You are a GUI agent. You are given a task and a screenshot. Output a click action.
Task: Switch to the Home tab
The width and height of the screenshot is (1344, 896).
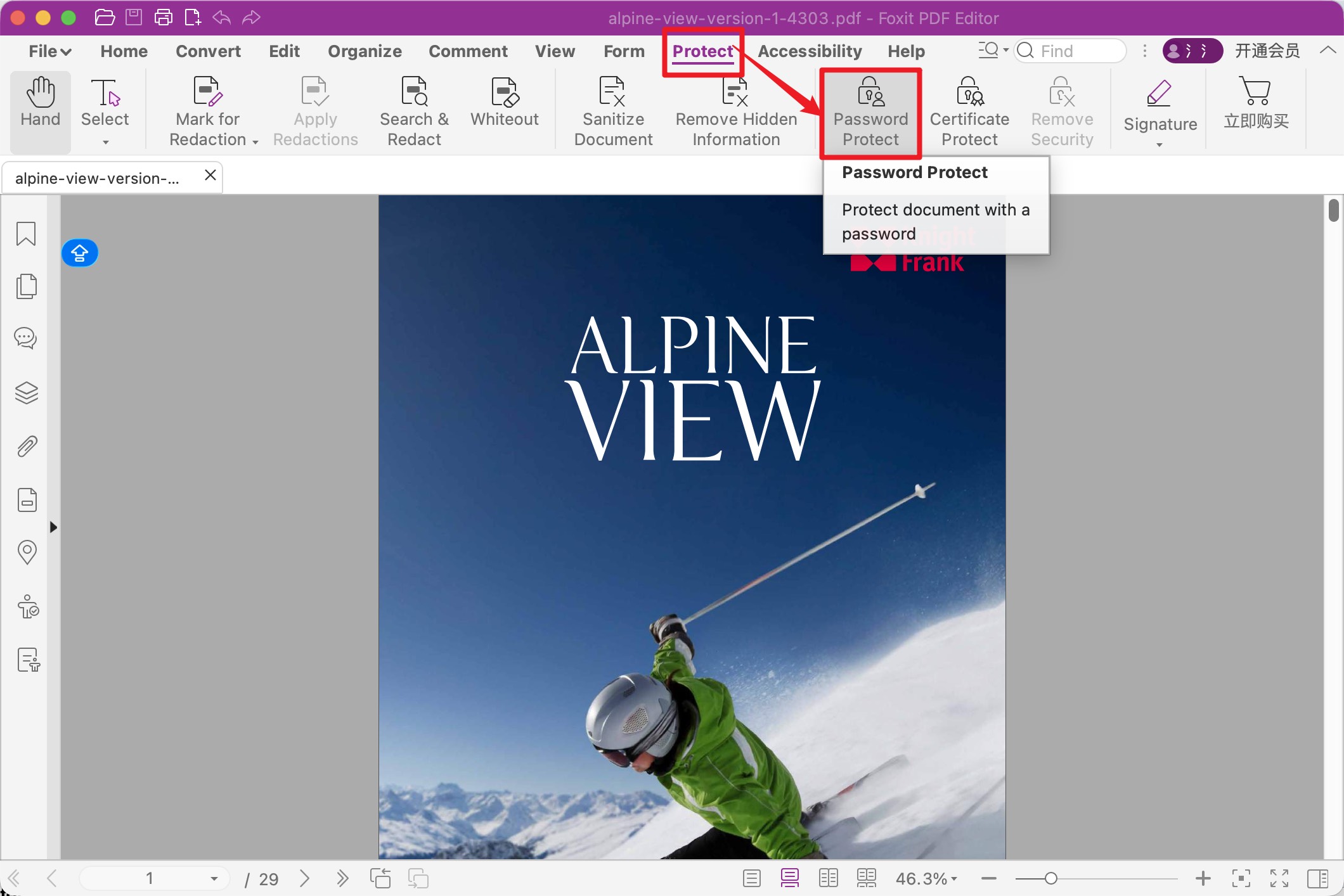[124, 51]
